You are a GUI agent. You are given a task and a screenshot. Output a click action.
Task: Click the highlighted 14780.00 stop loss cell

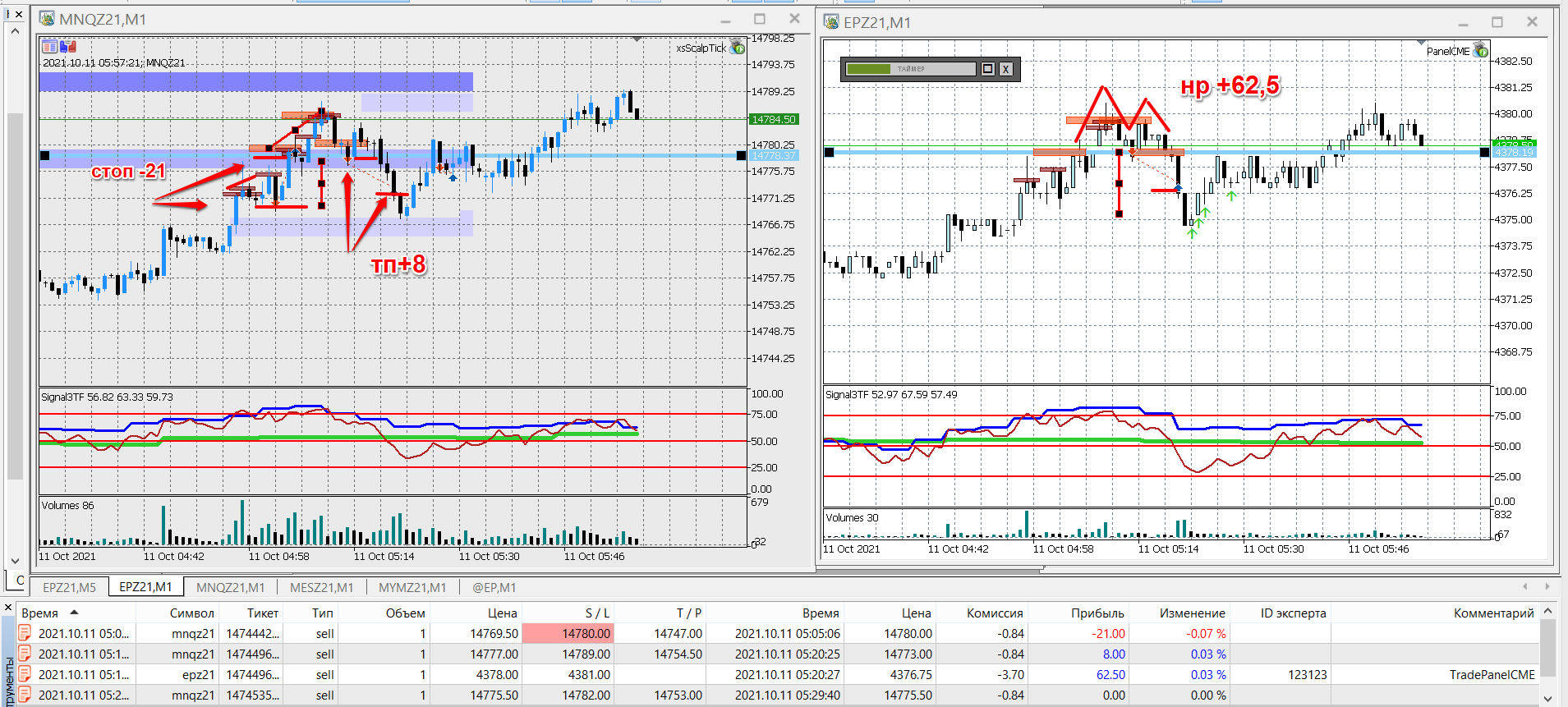pyautogui.click(x=568, y=633)
